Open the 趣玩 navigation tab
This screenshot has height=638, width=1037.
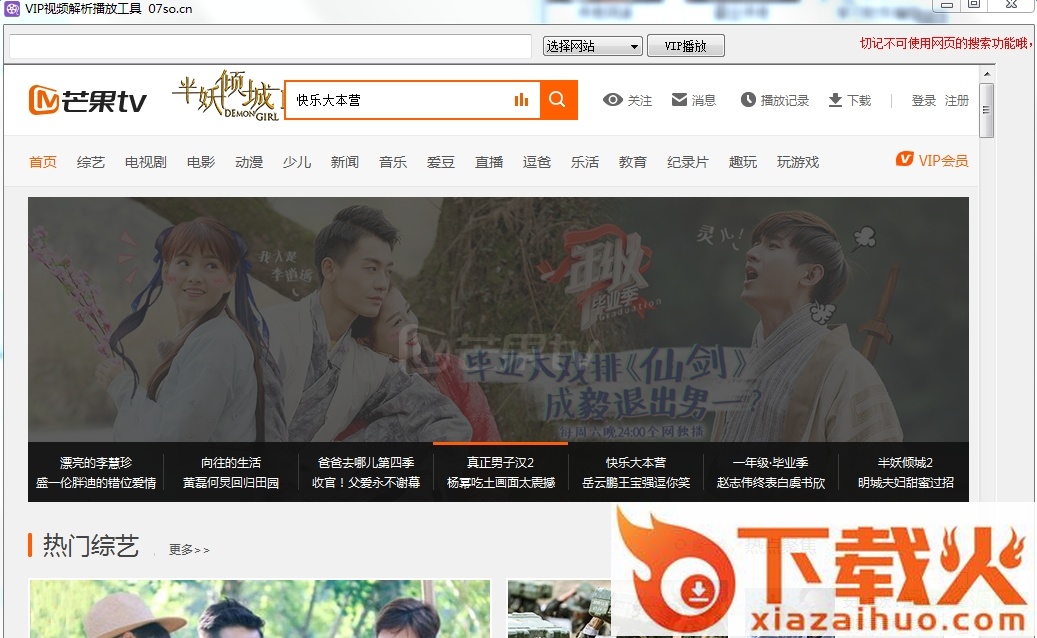tap(743, 162)
